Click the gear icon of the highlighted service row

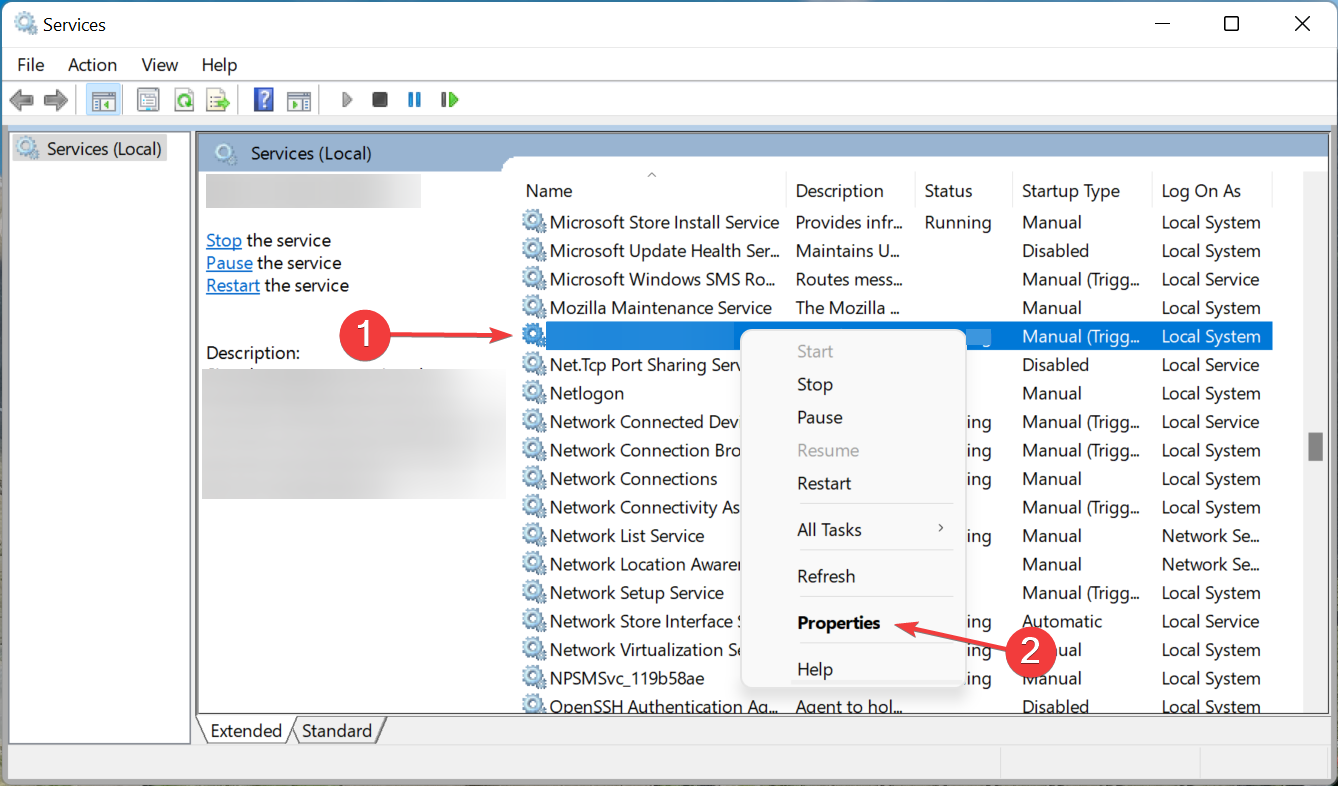tap(535, 336)
